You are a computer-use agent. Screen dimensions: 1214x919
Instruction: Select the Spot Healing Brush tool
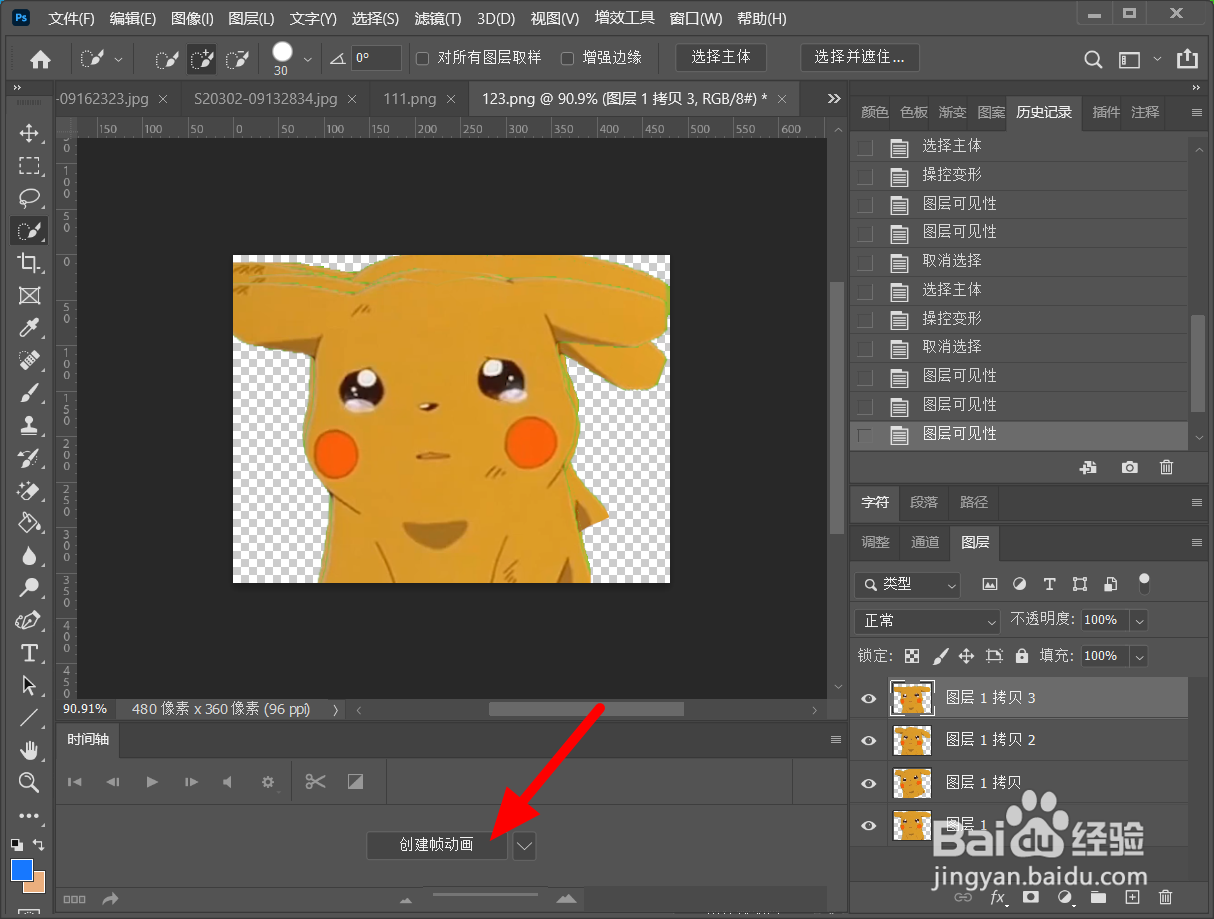point(29,361)
